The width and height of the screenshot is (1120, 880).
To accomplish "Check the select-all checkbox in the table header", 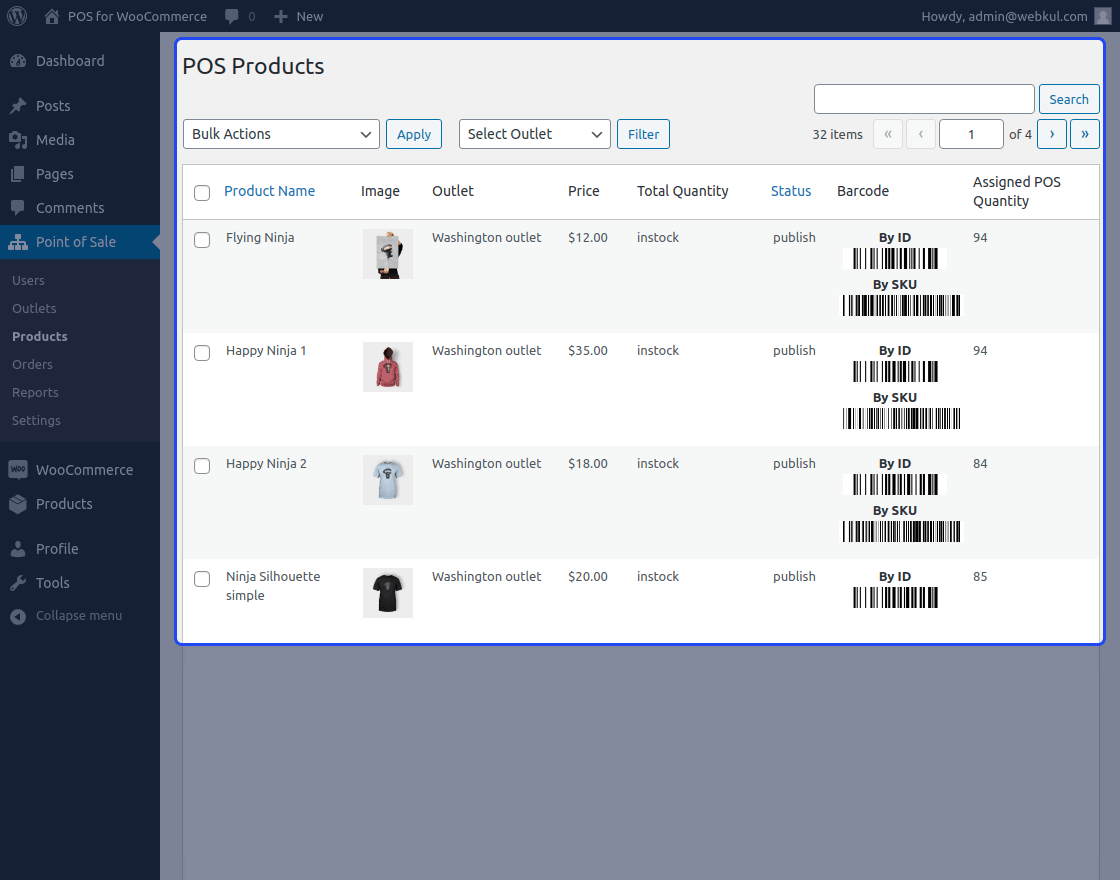I will [x=202, y=192].
